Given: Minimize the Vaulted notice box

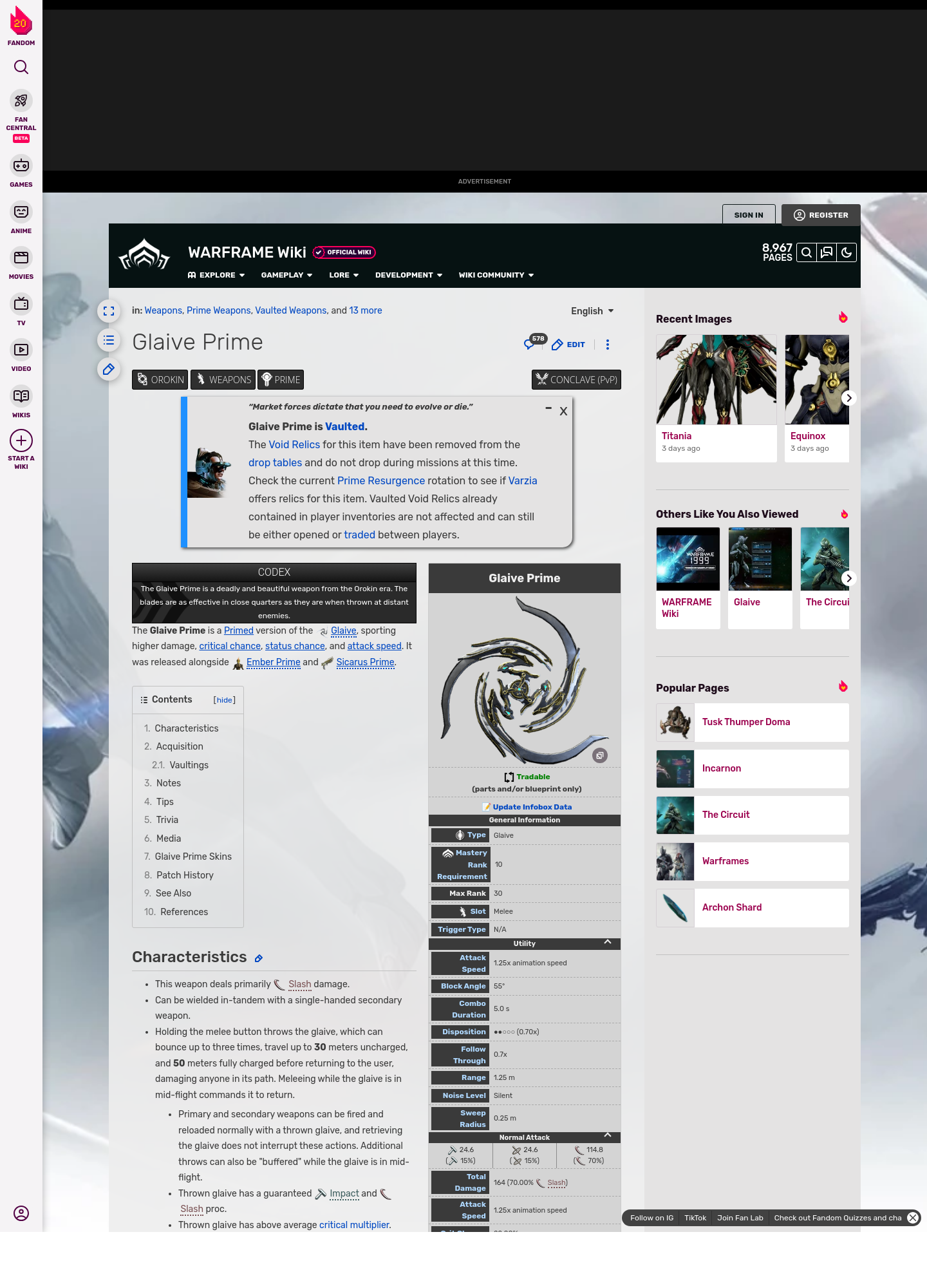Looking at the screenshot, I should [x=548, y=408].
